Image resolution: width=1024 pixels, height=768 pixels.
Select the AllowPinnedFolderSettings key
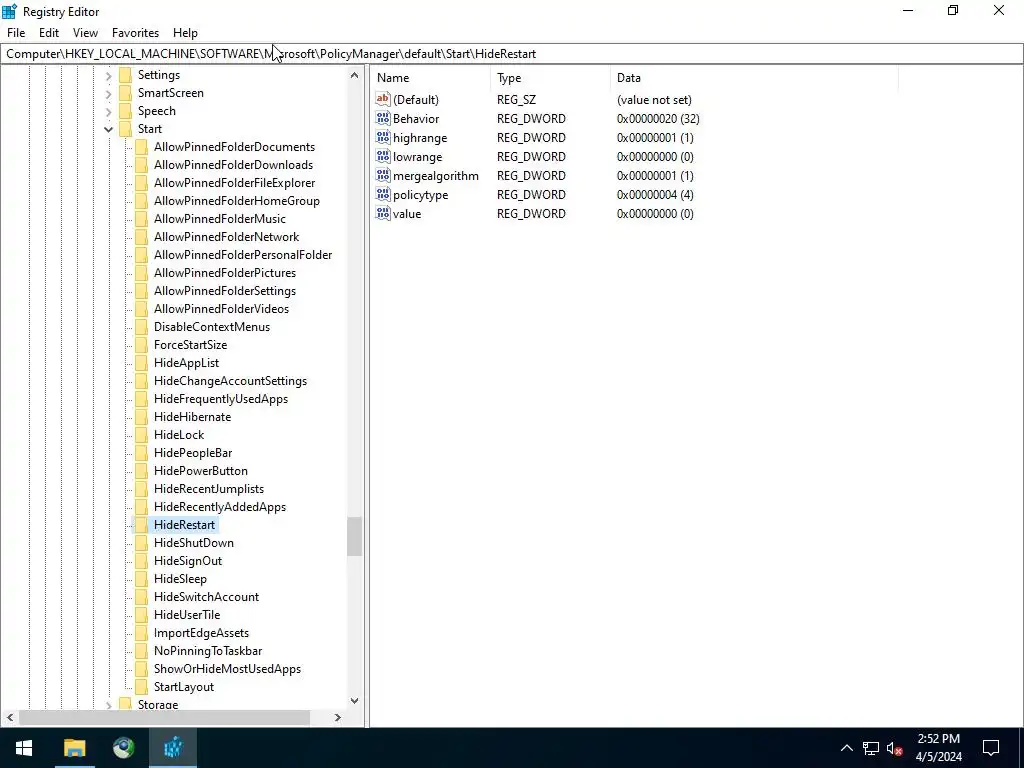[x=225, y=291]
